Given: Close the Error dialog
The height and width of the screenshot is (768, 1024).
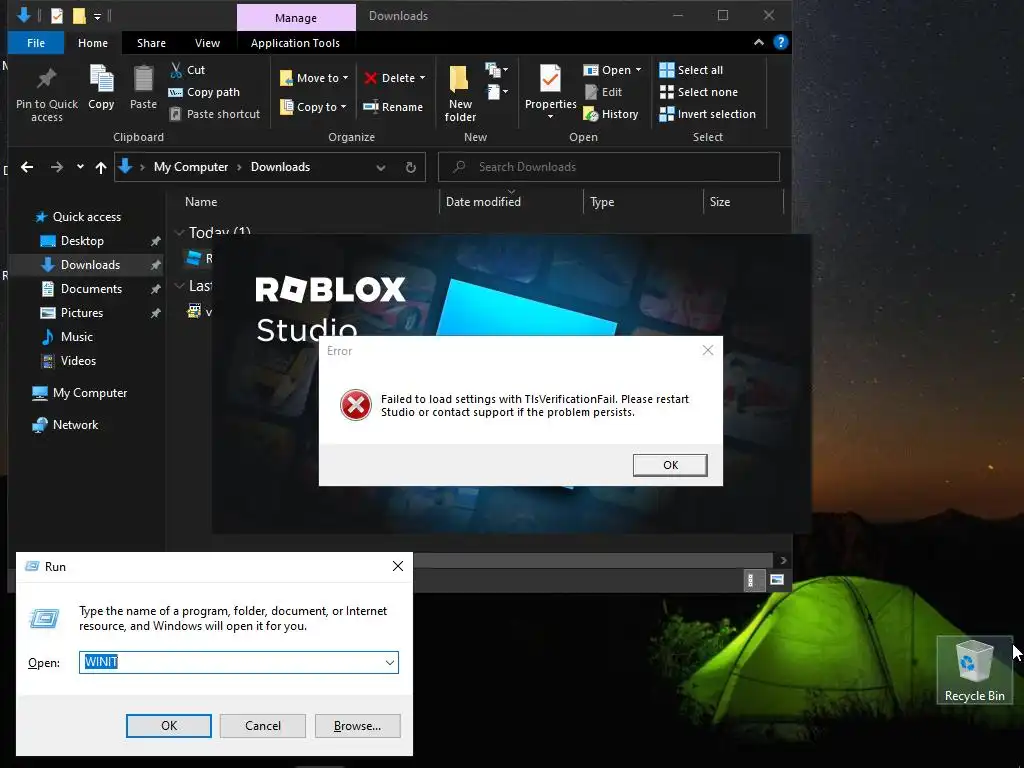Looking at the screenshot, I should 707,351.
